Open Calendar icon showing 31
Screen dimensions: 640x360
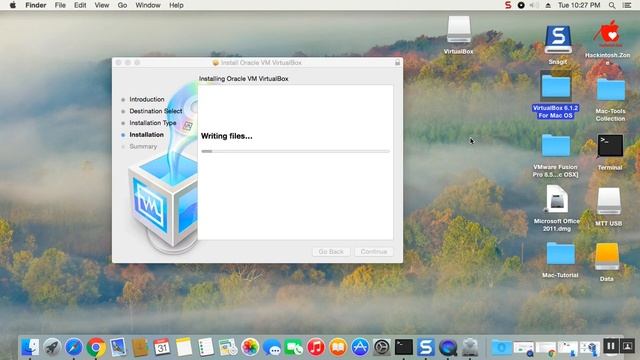pos(162,347)
